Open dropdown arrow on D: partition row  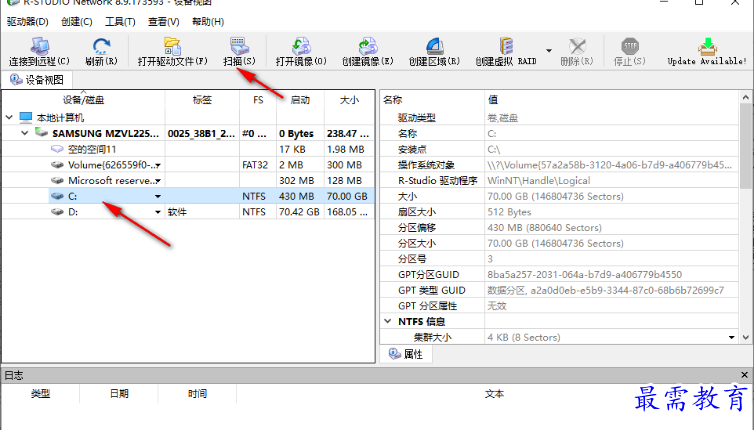[x=158, y=212]
